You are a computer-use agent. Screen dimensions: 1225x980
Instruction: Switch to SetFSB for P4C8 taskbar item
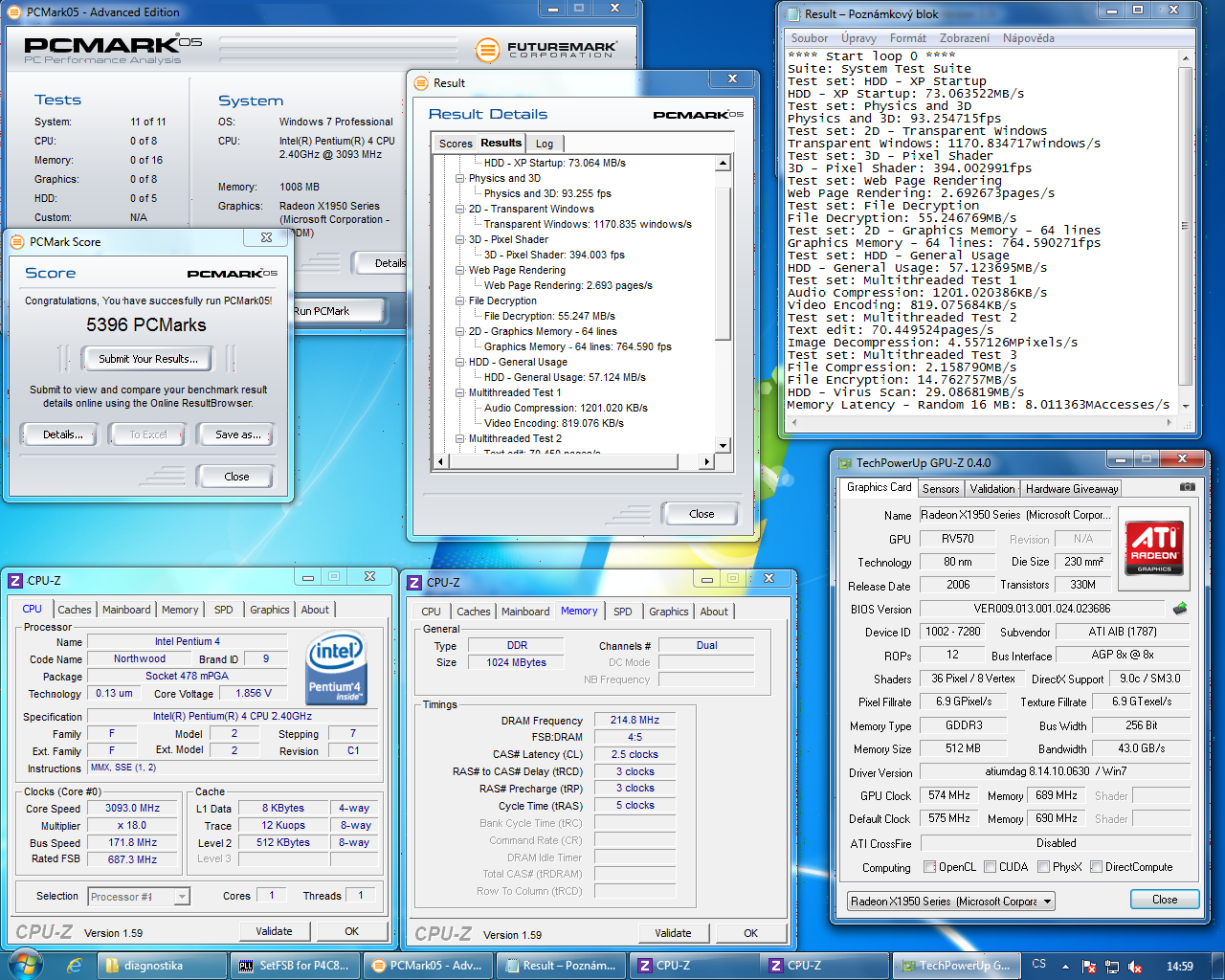pyautogui.click(x=296, y=966)
